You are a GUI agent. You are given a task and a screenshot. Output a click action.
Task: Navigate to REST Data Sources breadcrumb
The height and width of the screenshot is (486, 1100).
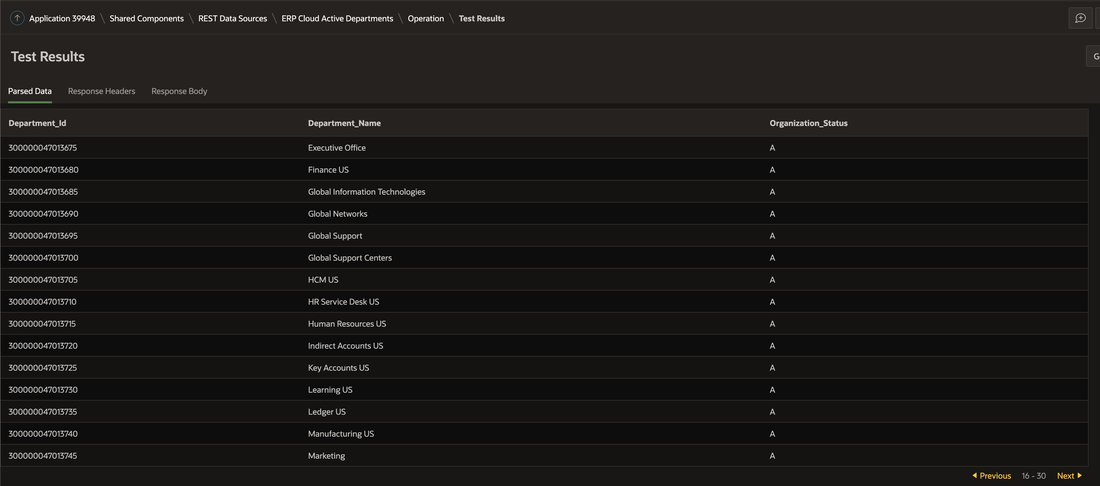[x=232, y=19]
